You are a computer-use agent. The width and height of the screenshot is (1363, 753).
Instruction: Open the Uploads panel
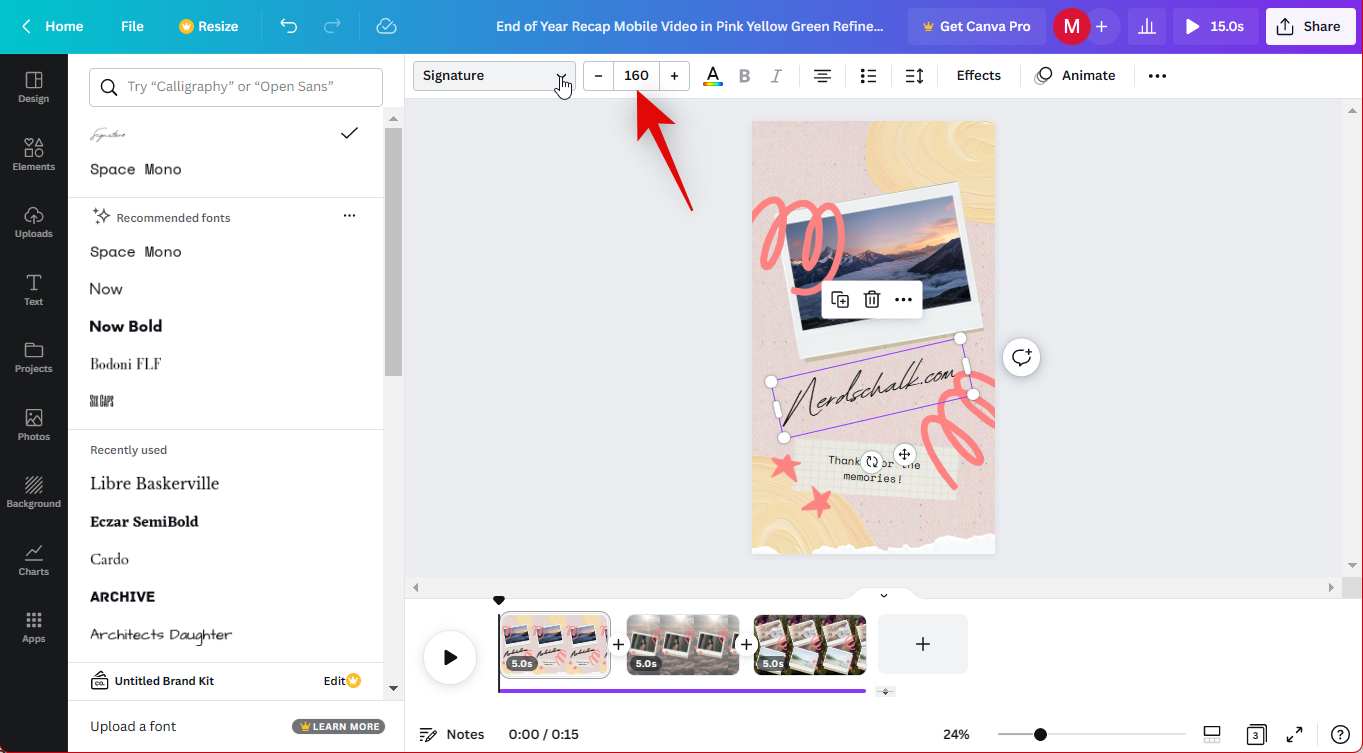(33, 222)
